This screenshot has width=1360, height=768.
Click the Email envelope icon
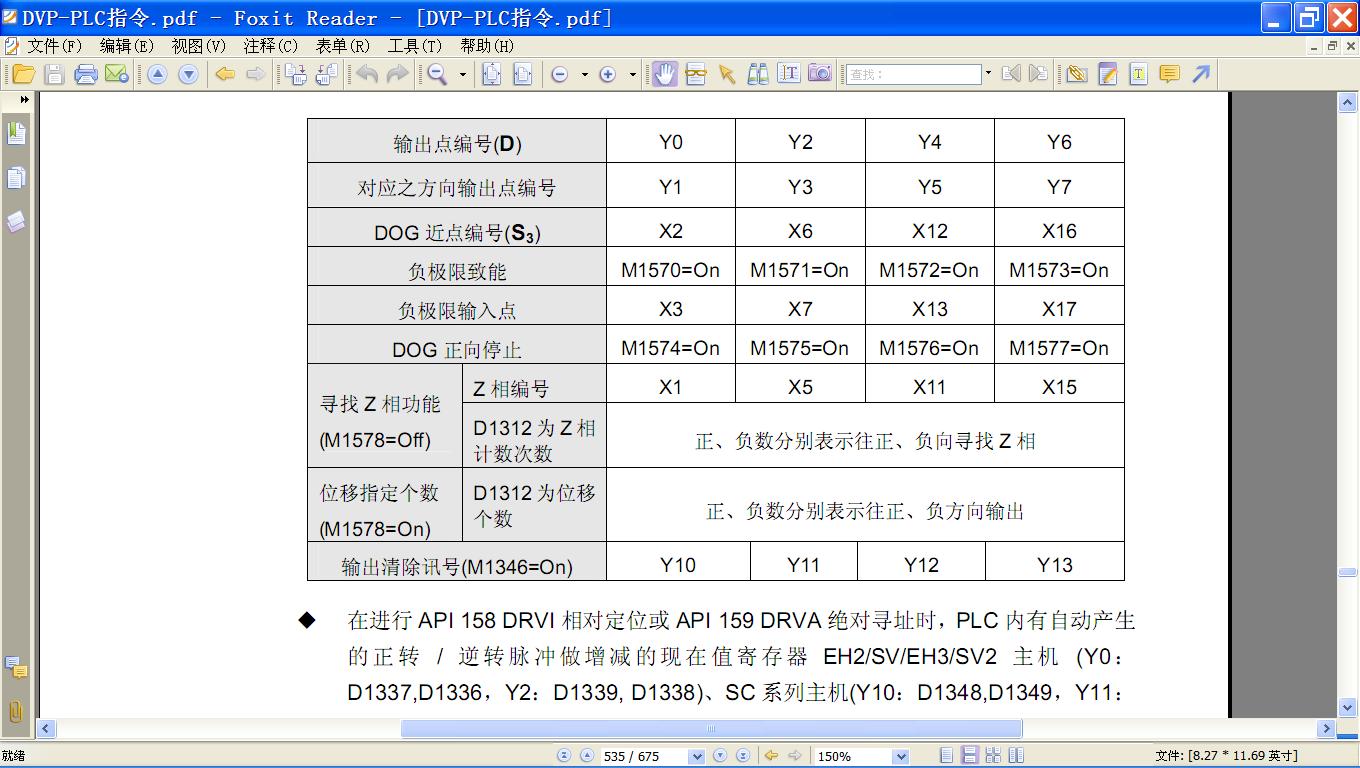pos(117,74)
